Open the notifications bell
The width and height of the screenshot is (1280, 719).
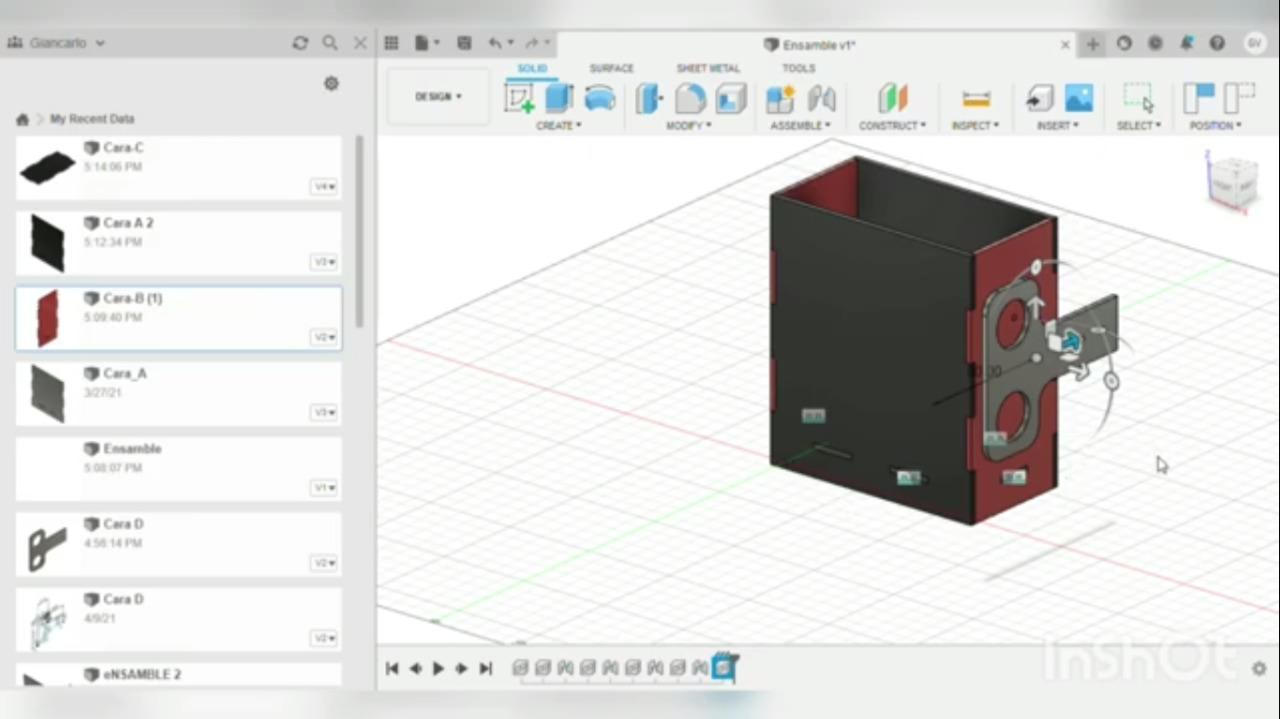click(x=1186, y=43)
